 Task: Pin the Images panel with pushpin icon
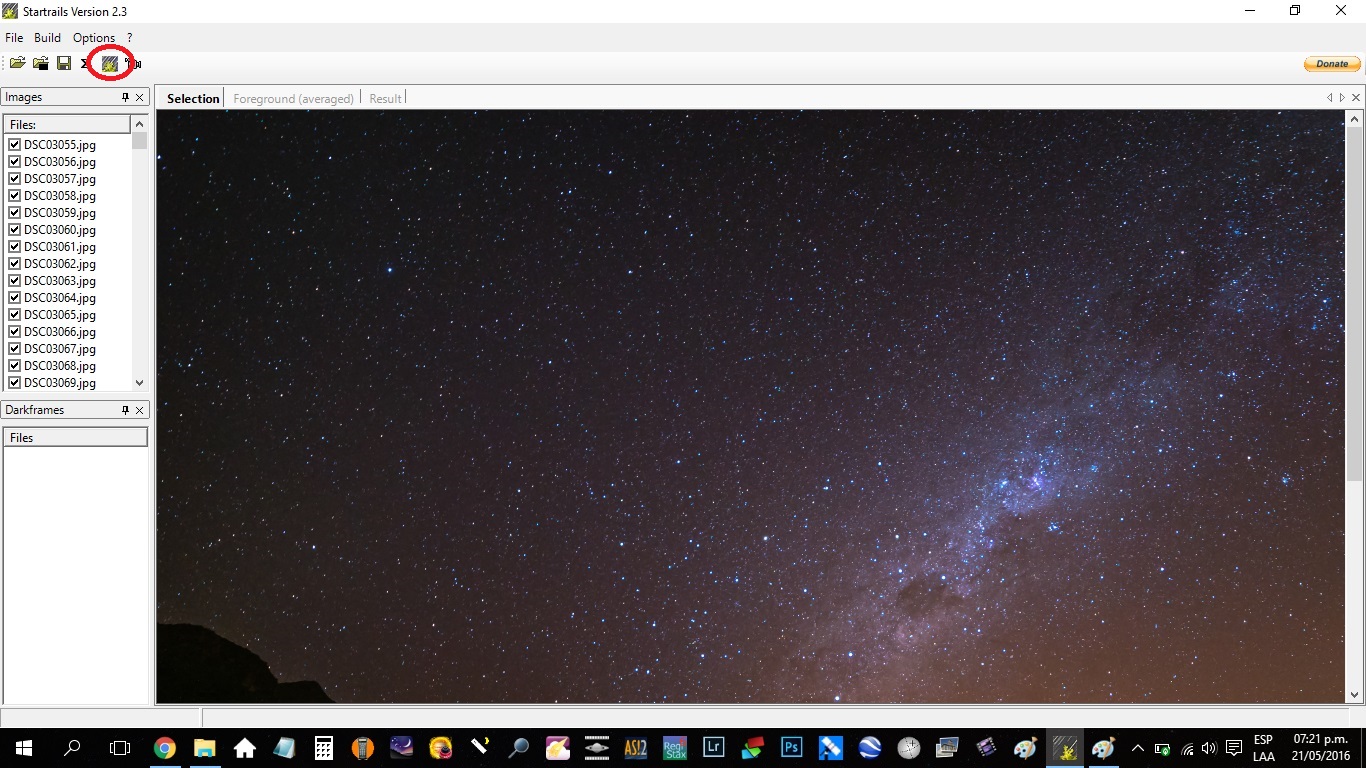[125, 98]
